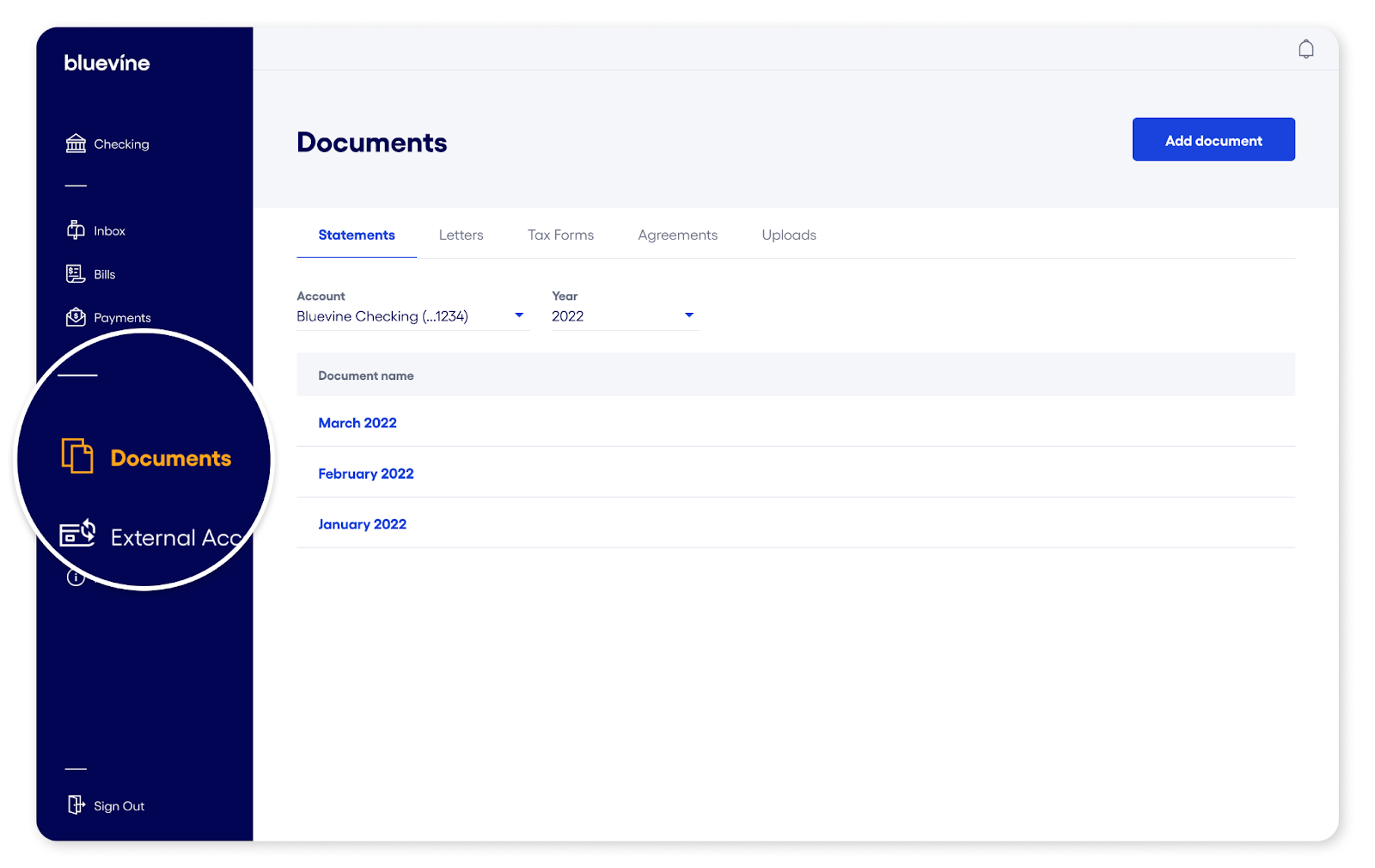Select the External Accounts sync icon
This screenshot has height=868, width=1375.
[x=77, y=533]
